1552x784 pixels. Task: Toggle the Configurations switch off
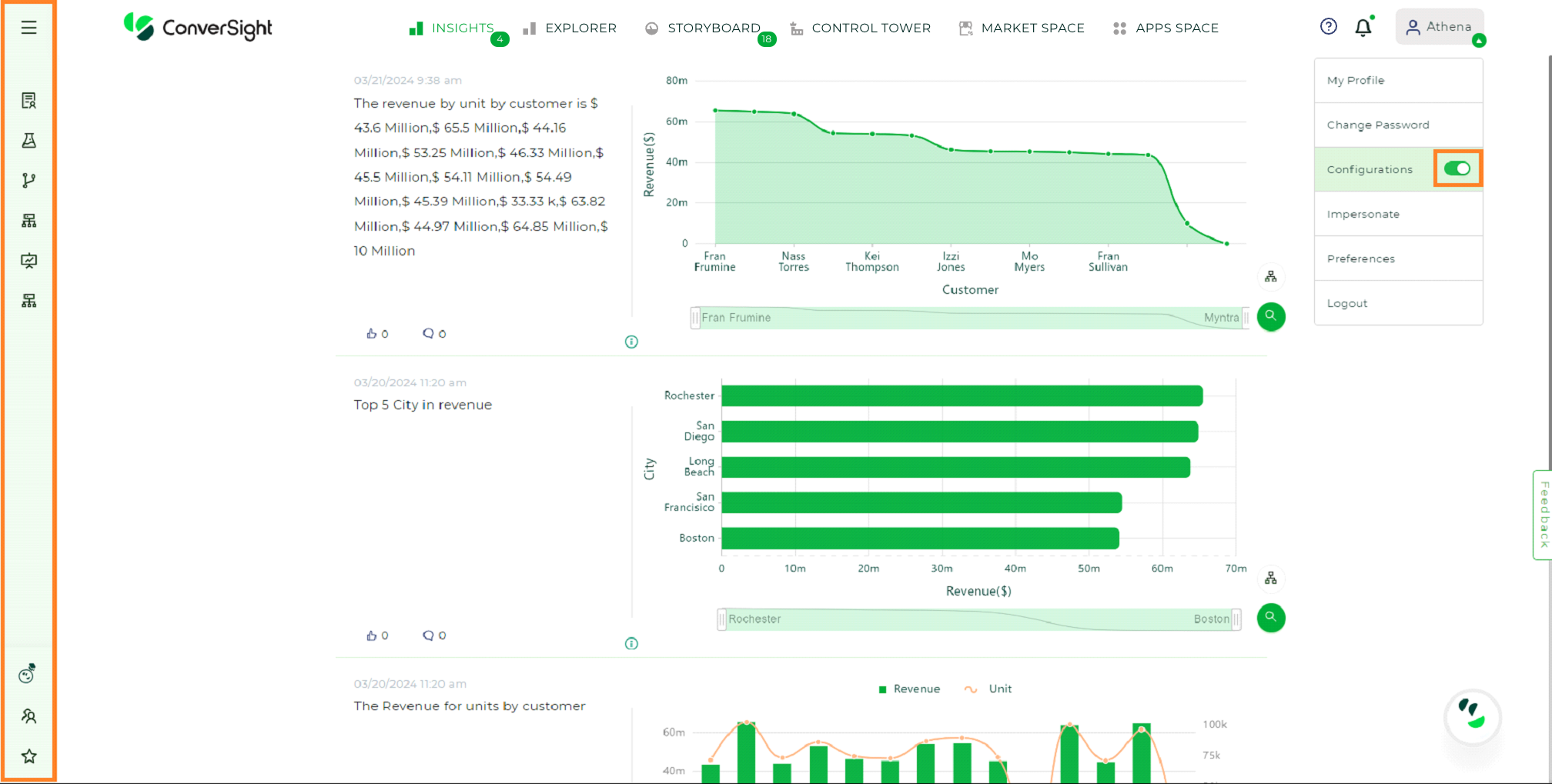click(1457, 168)
